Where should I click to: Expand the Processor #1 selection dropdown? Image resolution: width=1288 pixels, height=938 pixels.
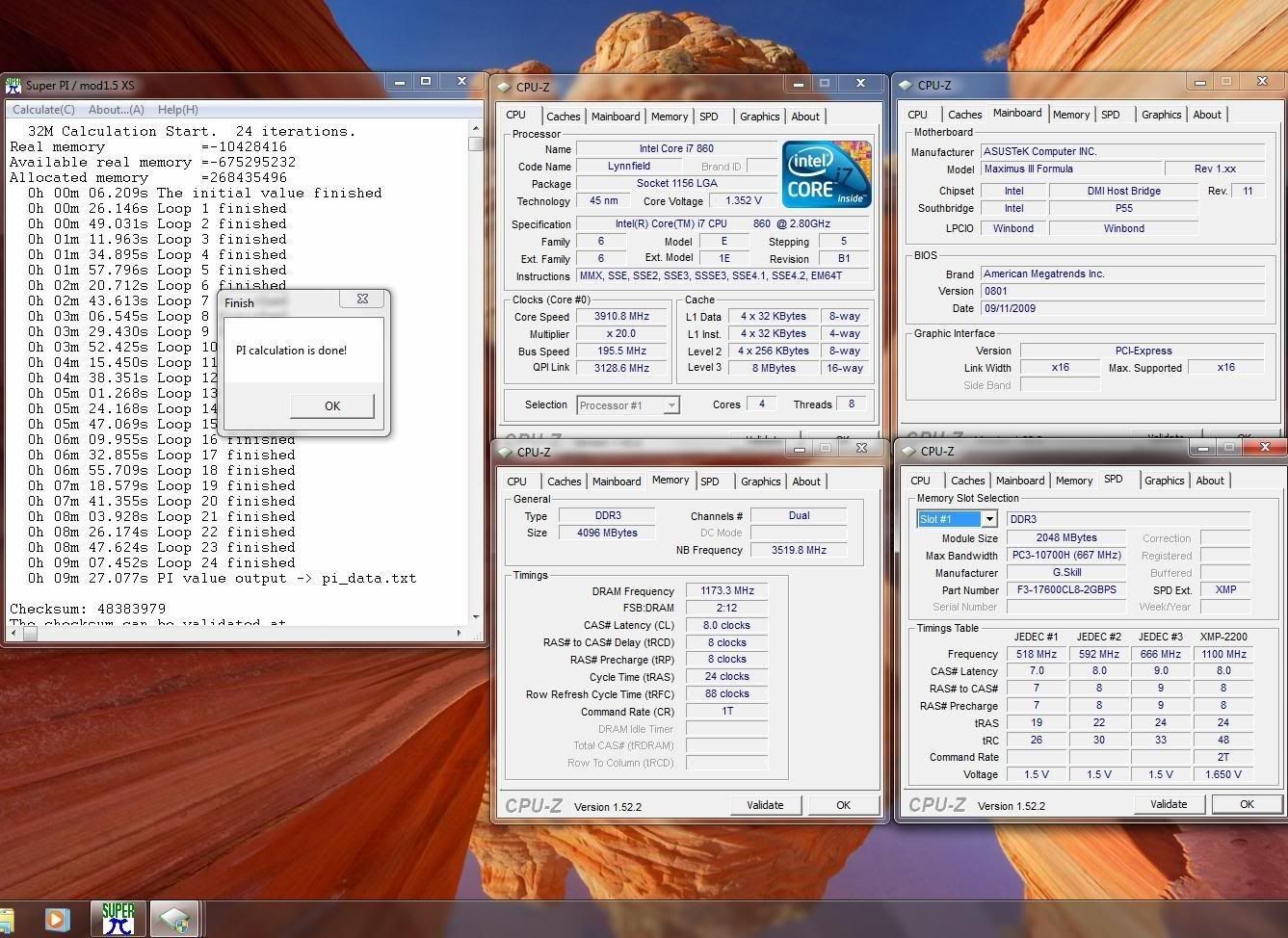pos(671,405)
